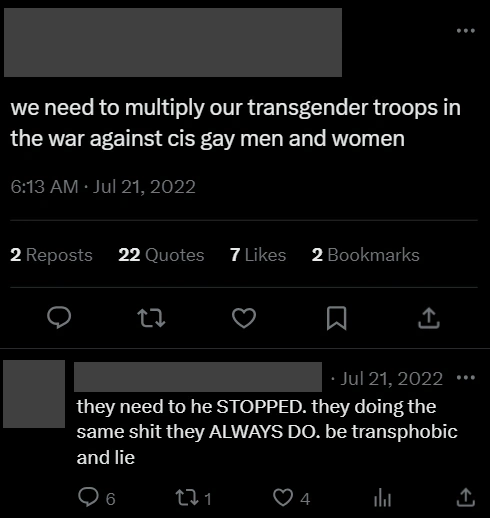Open the 22 Quotes list
The height and width of the screenshot is (518, 490).
[x=161, y=255]
